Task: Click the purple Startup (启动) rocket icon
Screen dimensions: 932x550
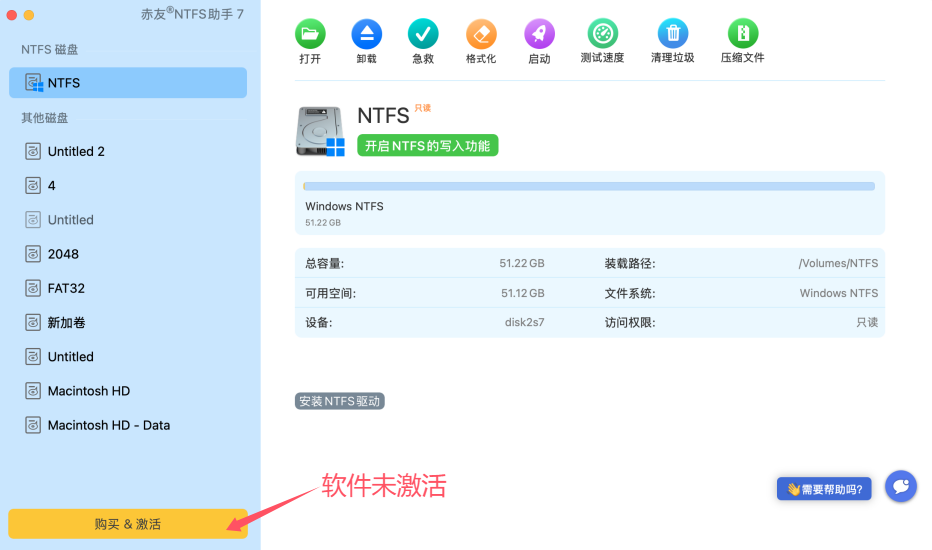Action: (x=539, y=34)
